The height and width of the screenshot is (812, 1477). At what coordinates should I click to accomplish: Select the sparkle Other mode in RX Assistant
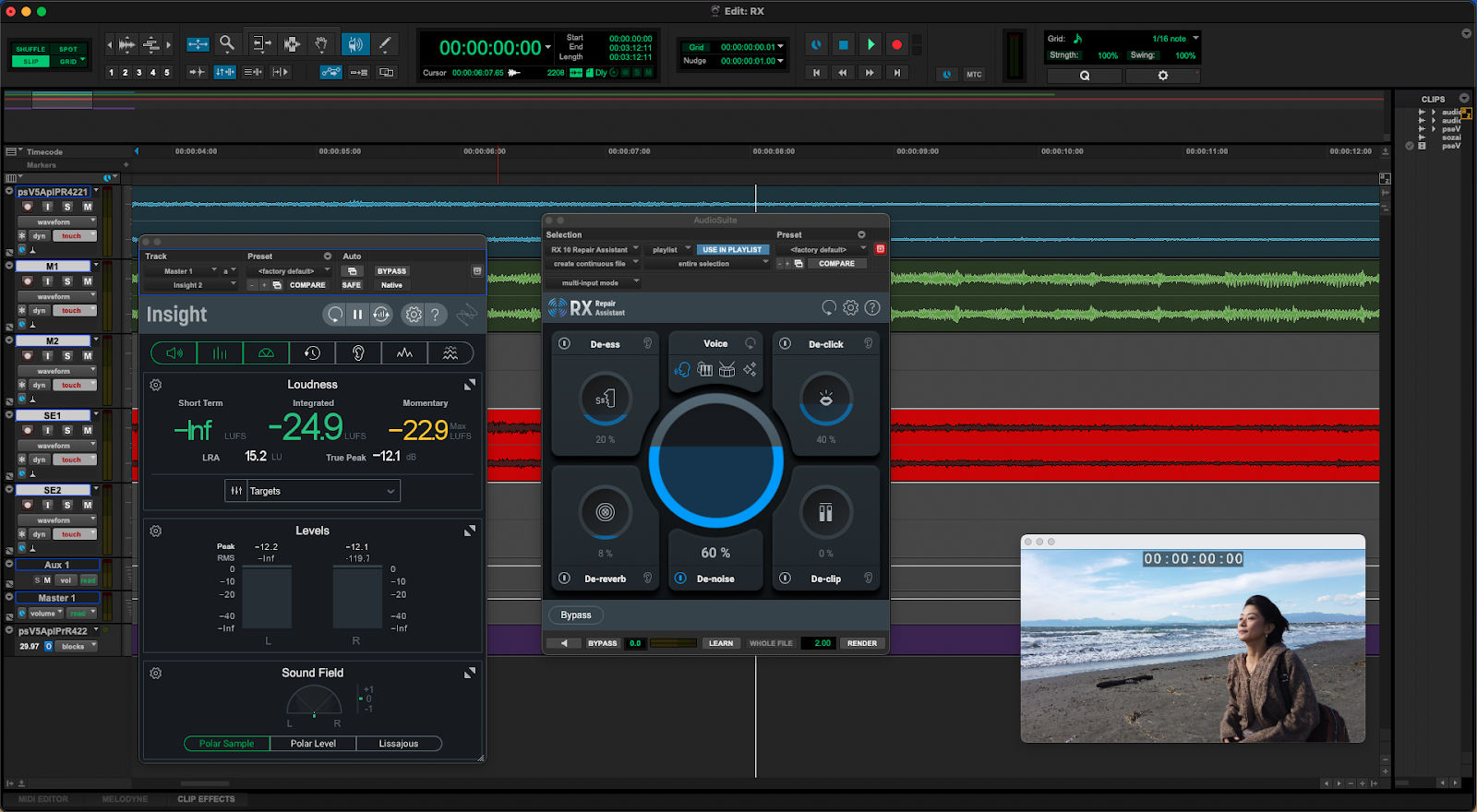coord(750,370)
